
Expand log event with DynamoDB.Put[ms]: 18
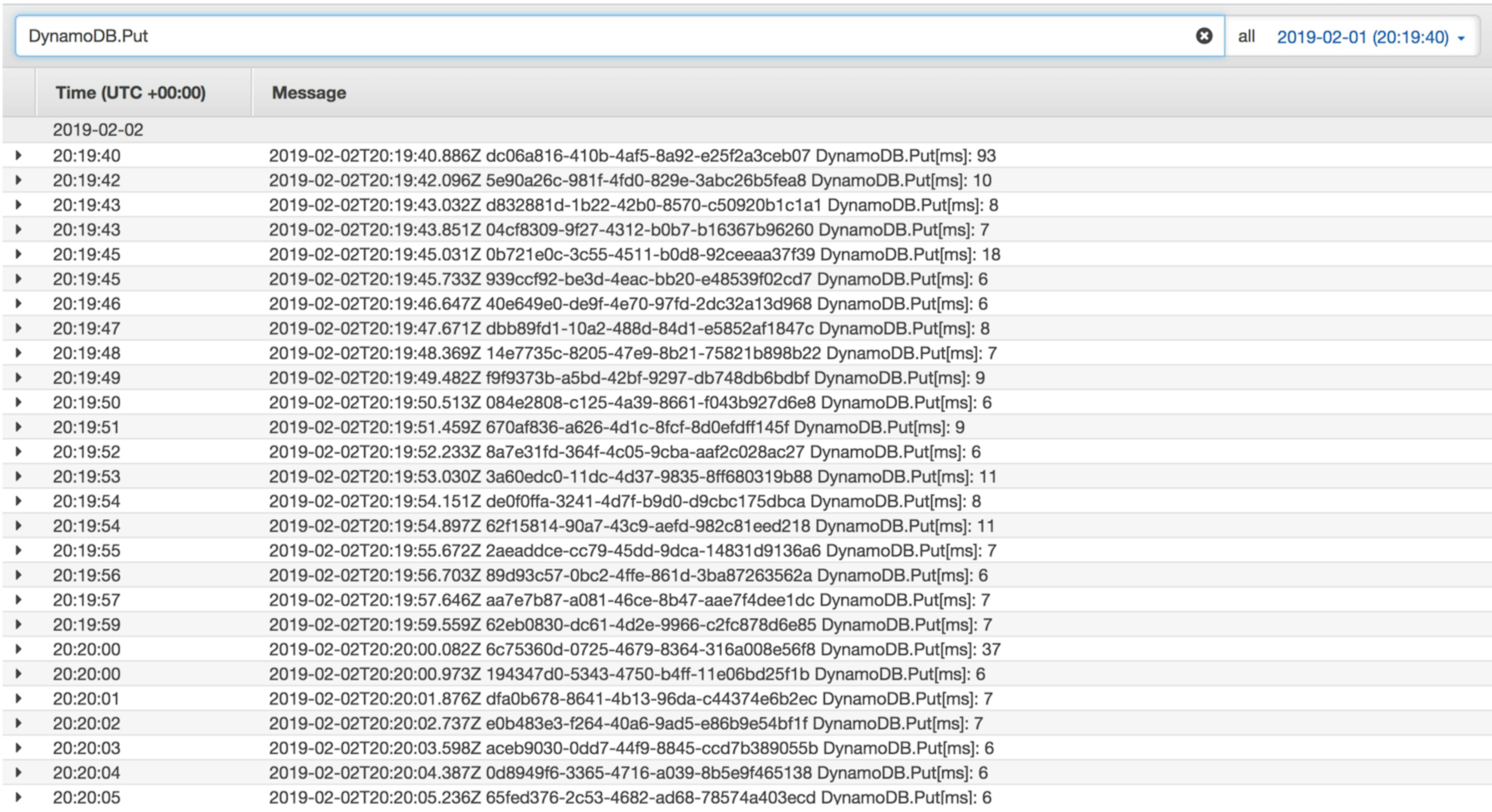(x=19, y=254)
